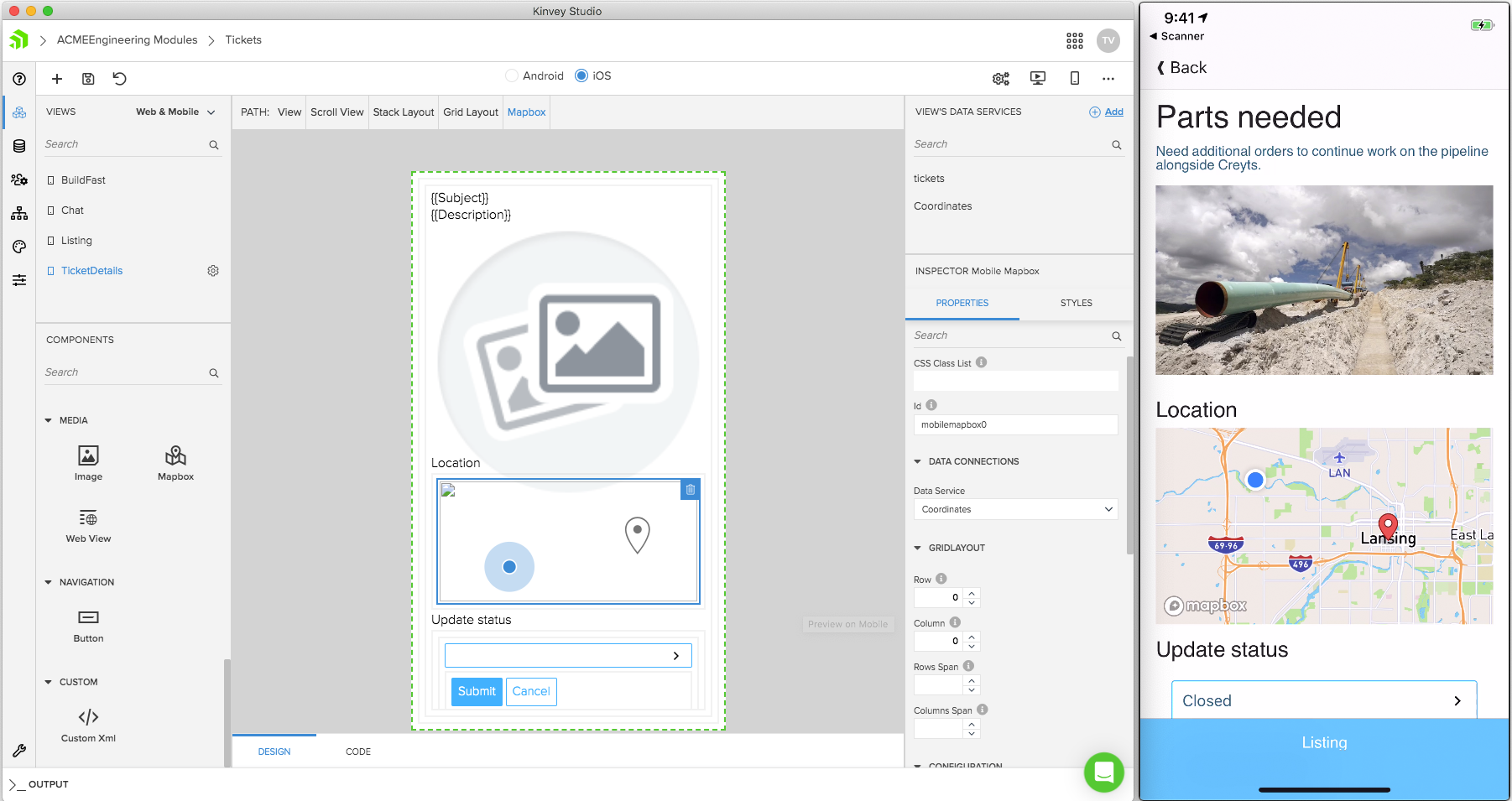The height and width of the screenshot is (801, 1512).
Task: Select the Web View component
Action: pos(88,518)
